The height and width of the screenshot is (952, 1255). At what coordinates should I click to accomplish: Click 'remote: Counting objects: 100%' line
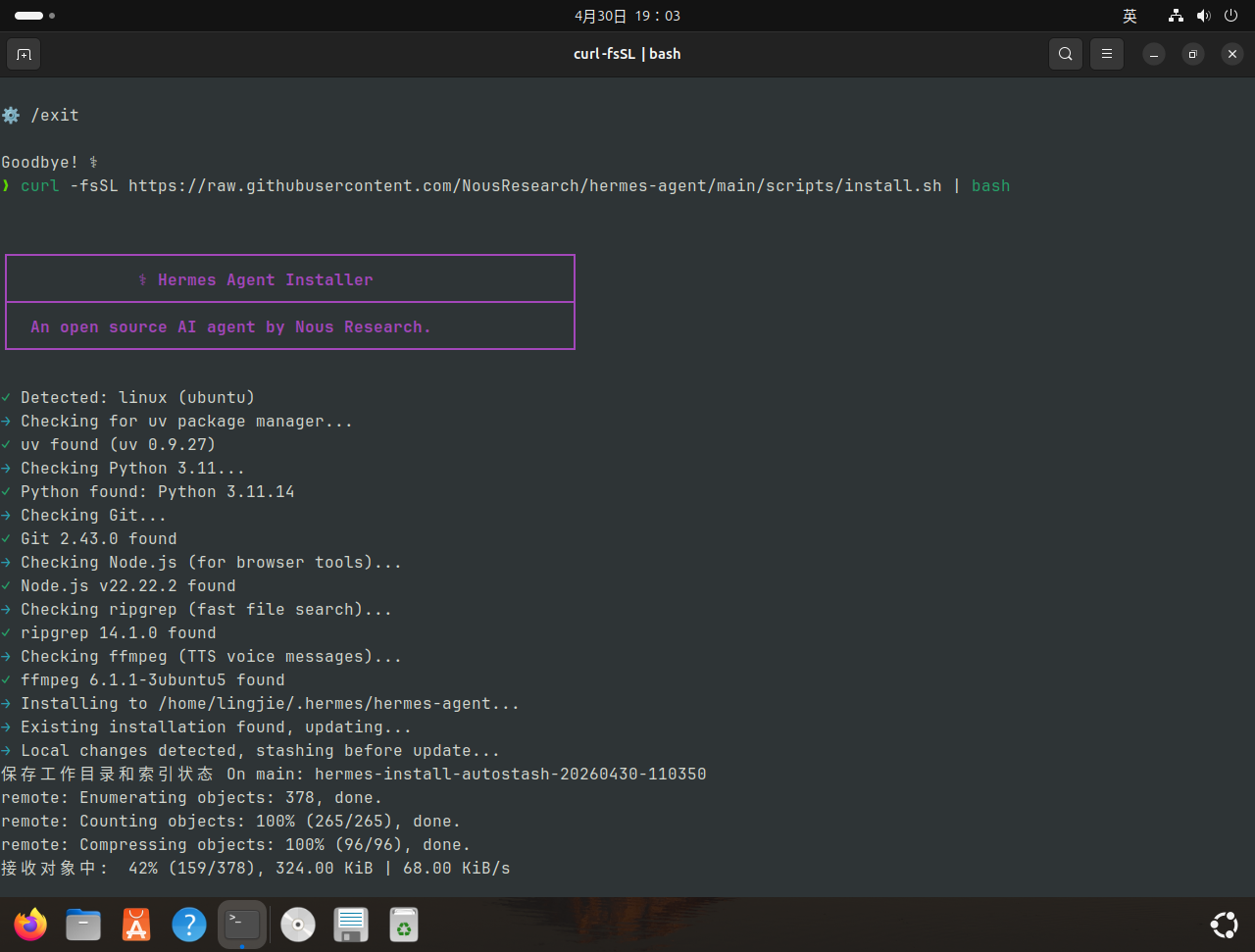pyautogui.click(x=231, y=821)
